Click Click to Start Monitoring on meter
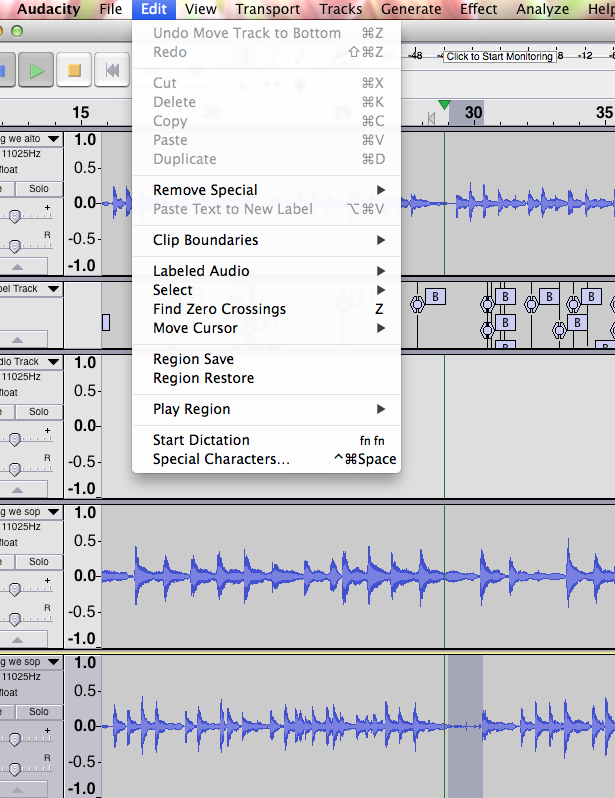Viewport: 615px width, 798px height. click(x=499, y=57)
